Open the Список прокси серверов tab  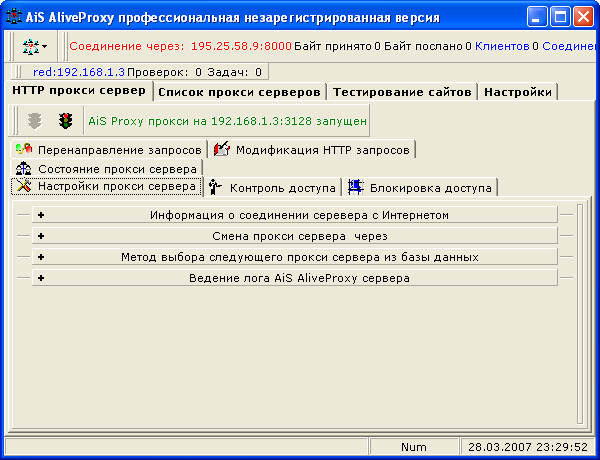tap(239, 92)
